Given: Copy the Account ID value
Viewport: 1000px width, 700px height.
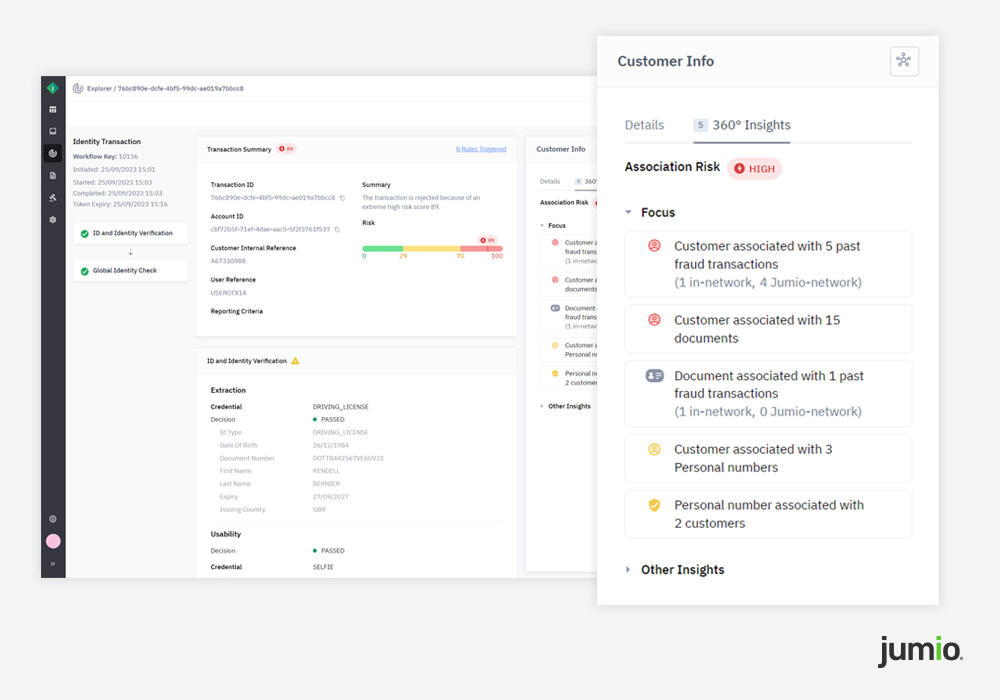Looking at the screenshot, I should pyautogui.click(x=337, y=229).
